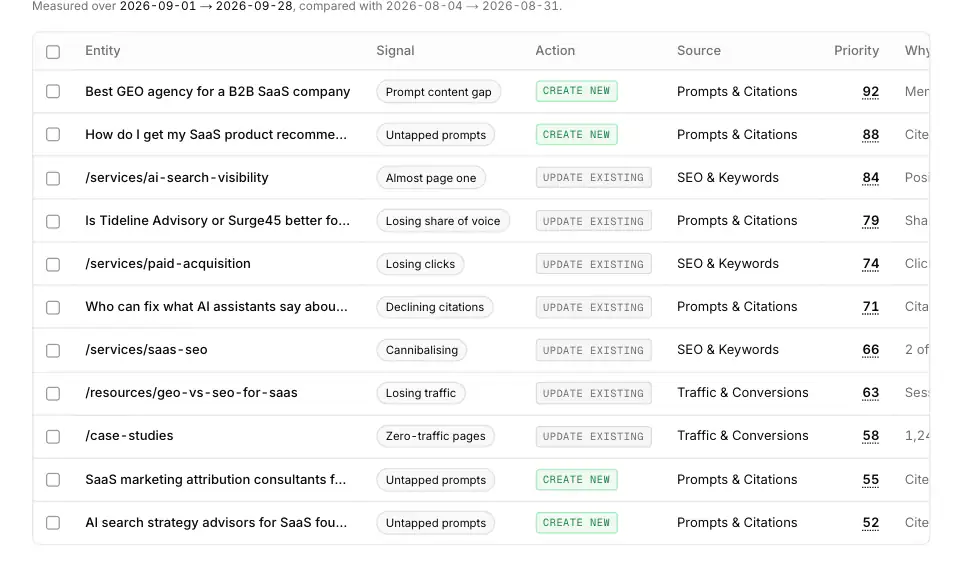Screen dimensions: 960x574
Task: Click priority score 52
Action: (x=871, y=523)
